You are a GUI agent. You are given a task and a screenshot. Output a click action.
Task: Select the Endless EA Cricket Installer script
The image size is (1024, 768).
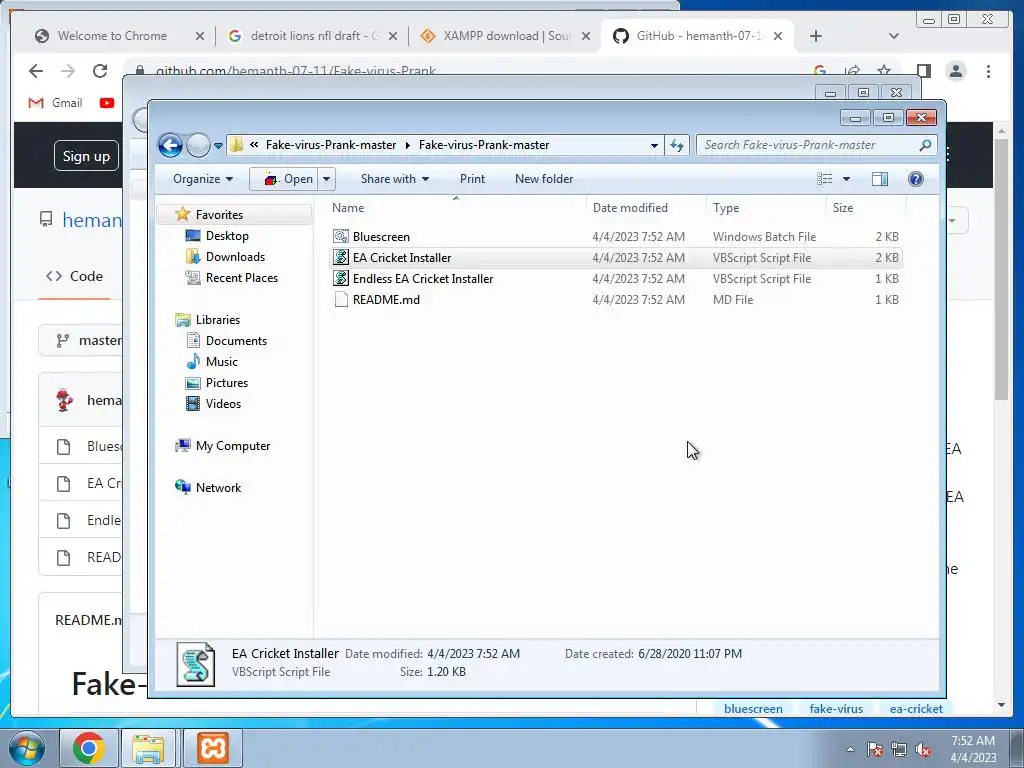pyautogui.click(x=616, y=279)
